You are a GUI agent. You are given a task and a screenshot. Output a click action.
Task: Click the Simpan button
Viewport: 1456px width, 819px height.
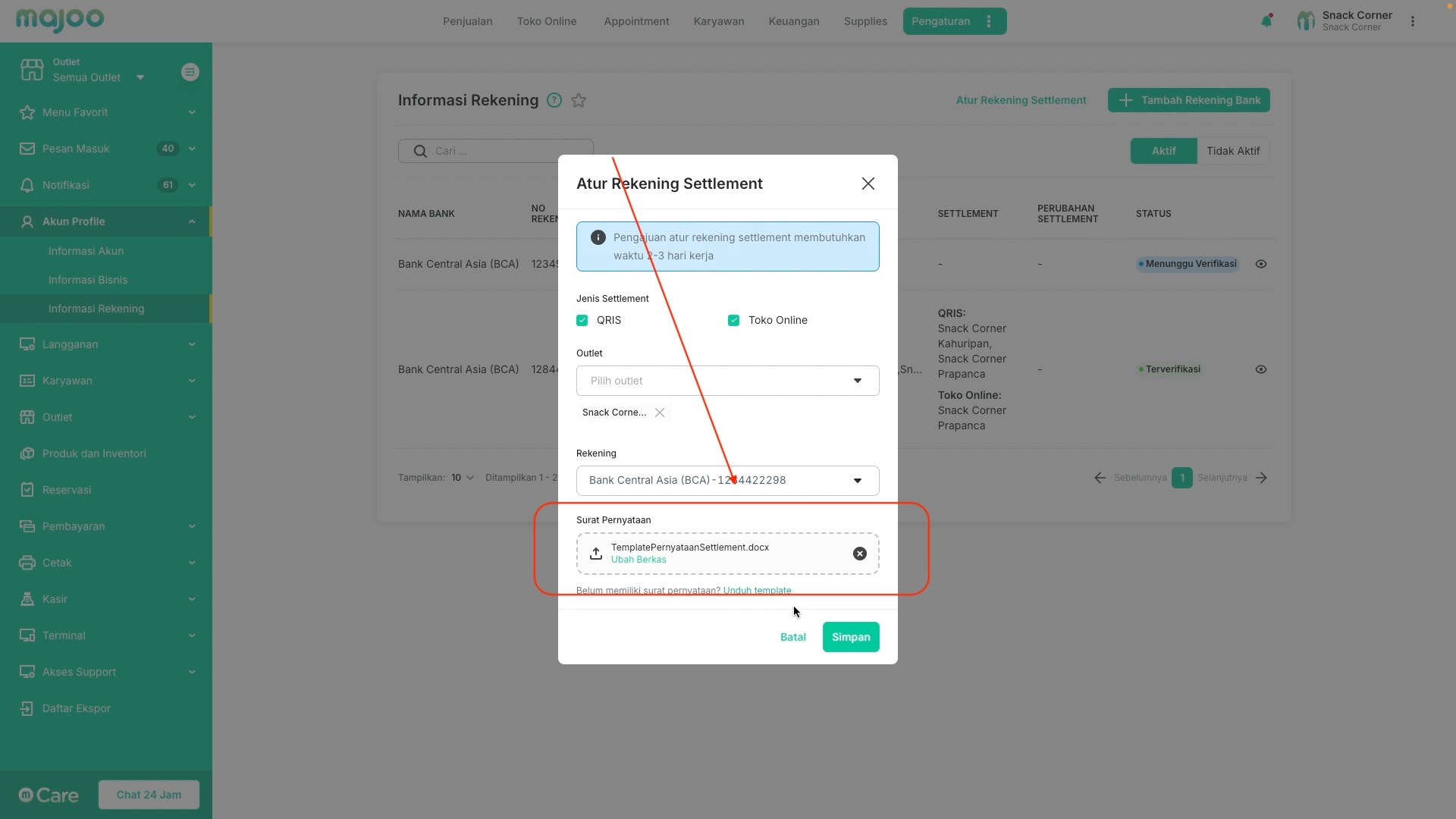(x=850, y=637)
